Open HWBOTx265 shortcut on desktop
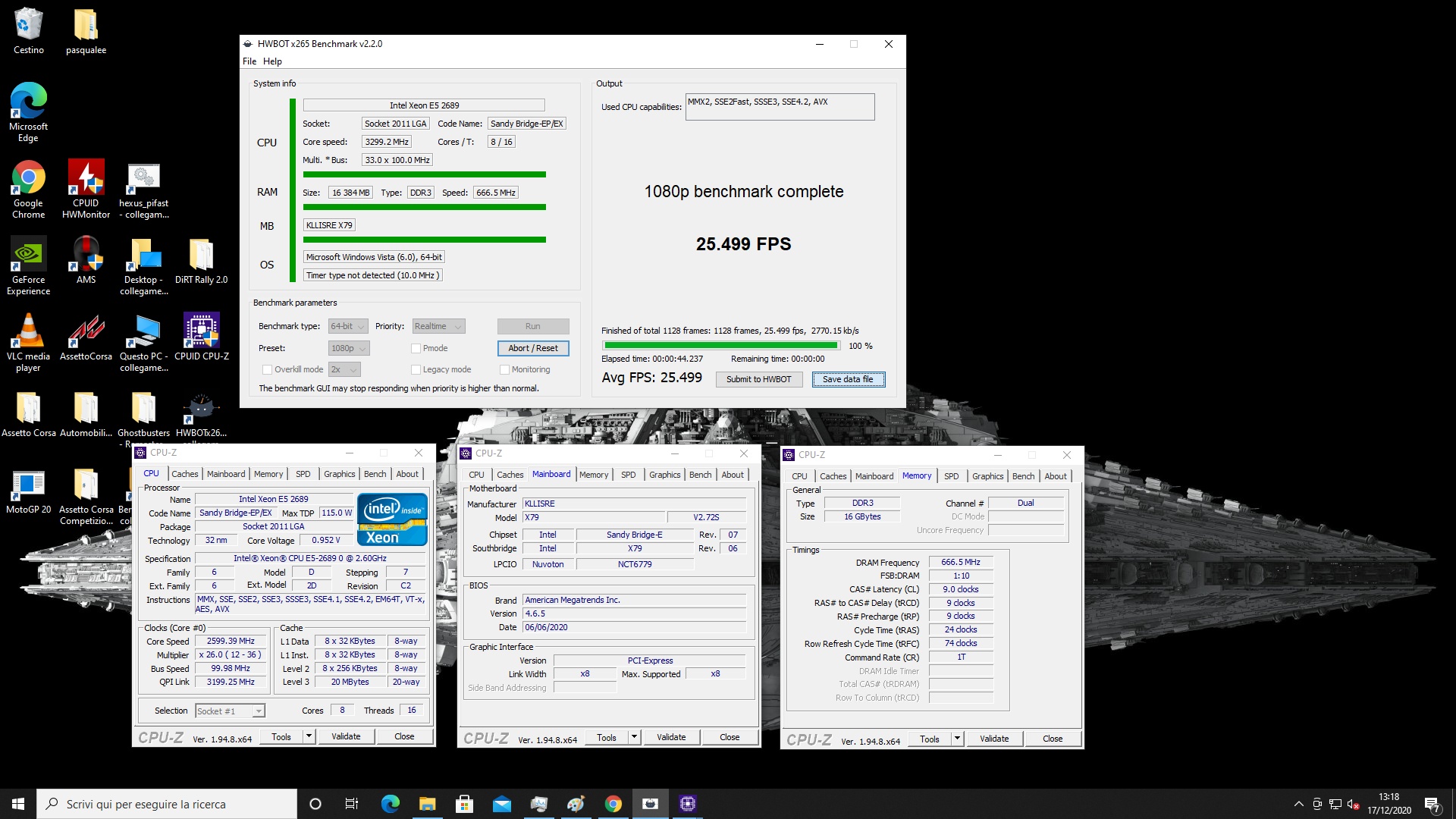Viewport: 1456px width, 819px height. click(201, 414)
